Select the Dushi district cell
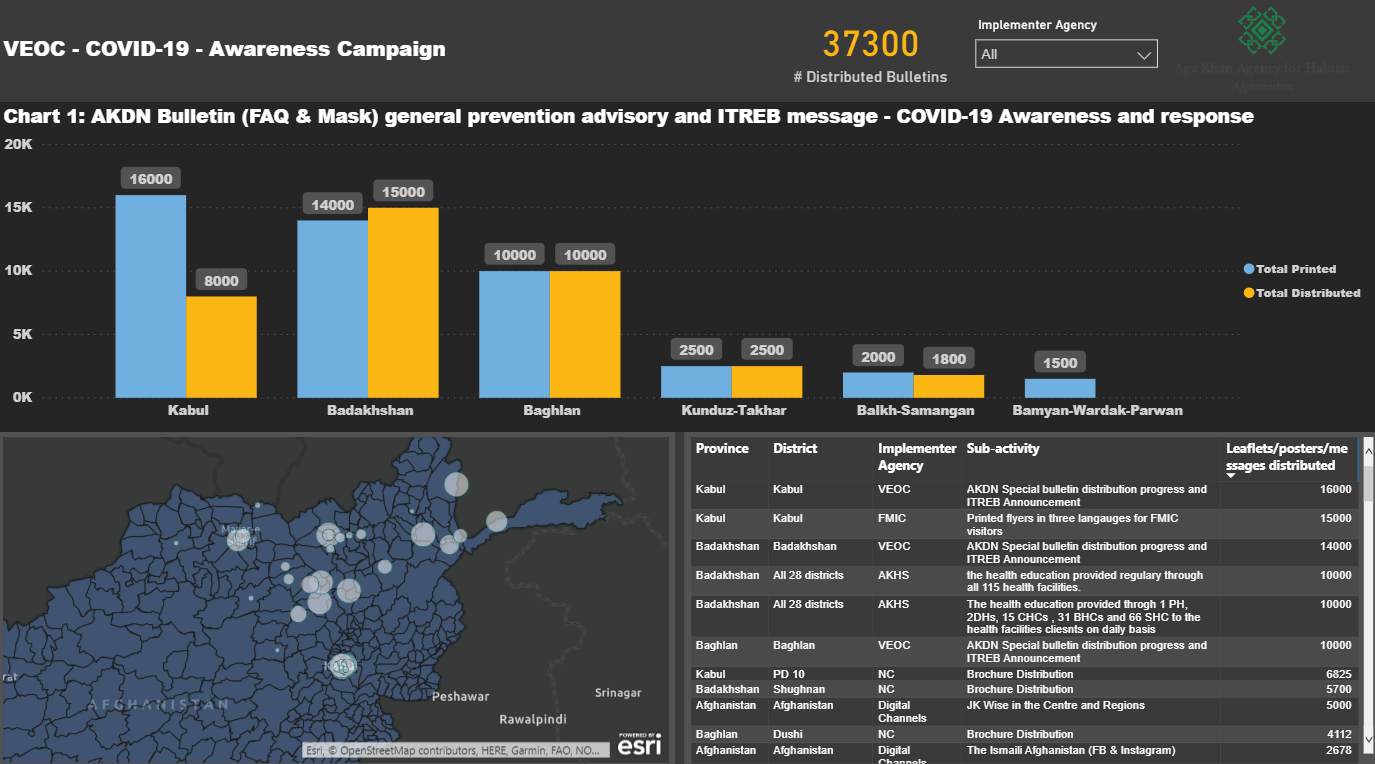 tap(789, 734)
